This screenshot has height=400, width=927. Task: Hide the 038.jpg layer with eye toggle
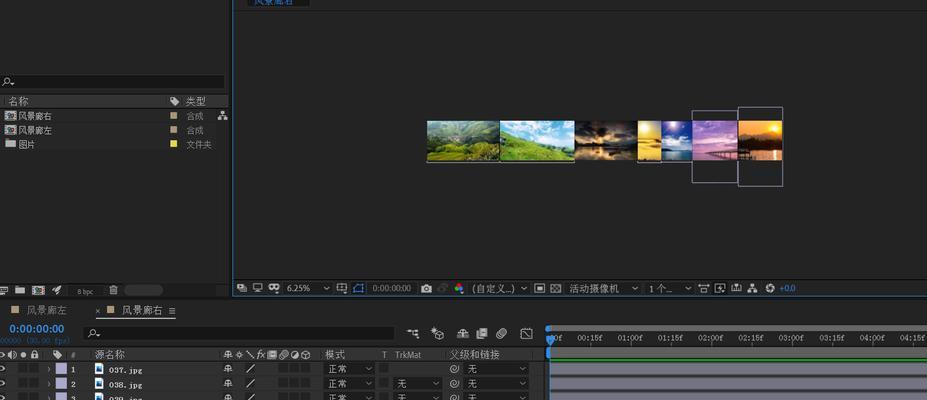tap(2, 384)
